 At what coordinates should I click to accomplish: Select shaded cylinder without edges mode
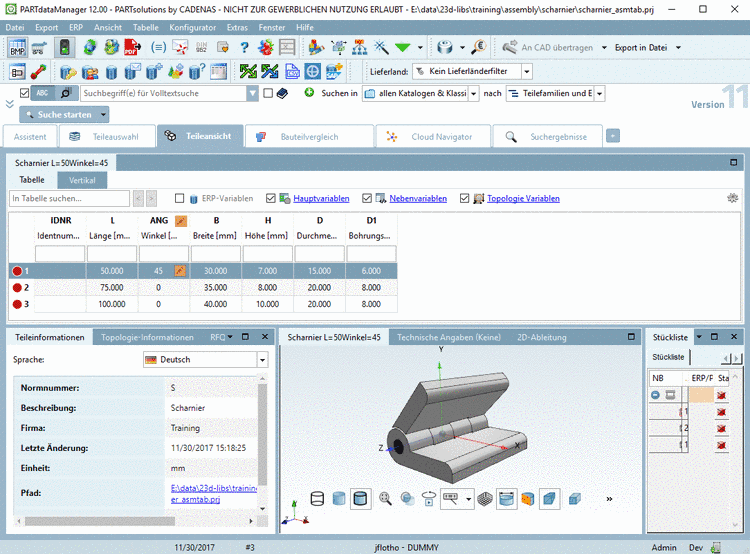[339, 499]
